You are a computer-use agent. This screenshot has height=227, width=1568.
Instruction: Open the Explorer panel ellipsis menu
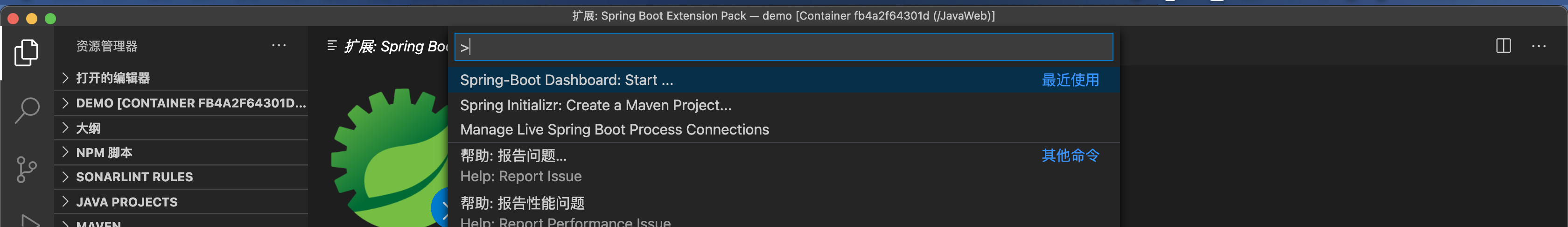pyautogui.click(x=279, y=46)
